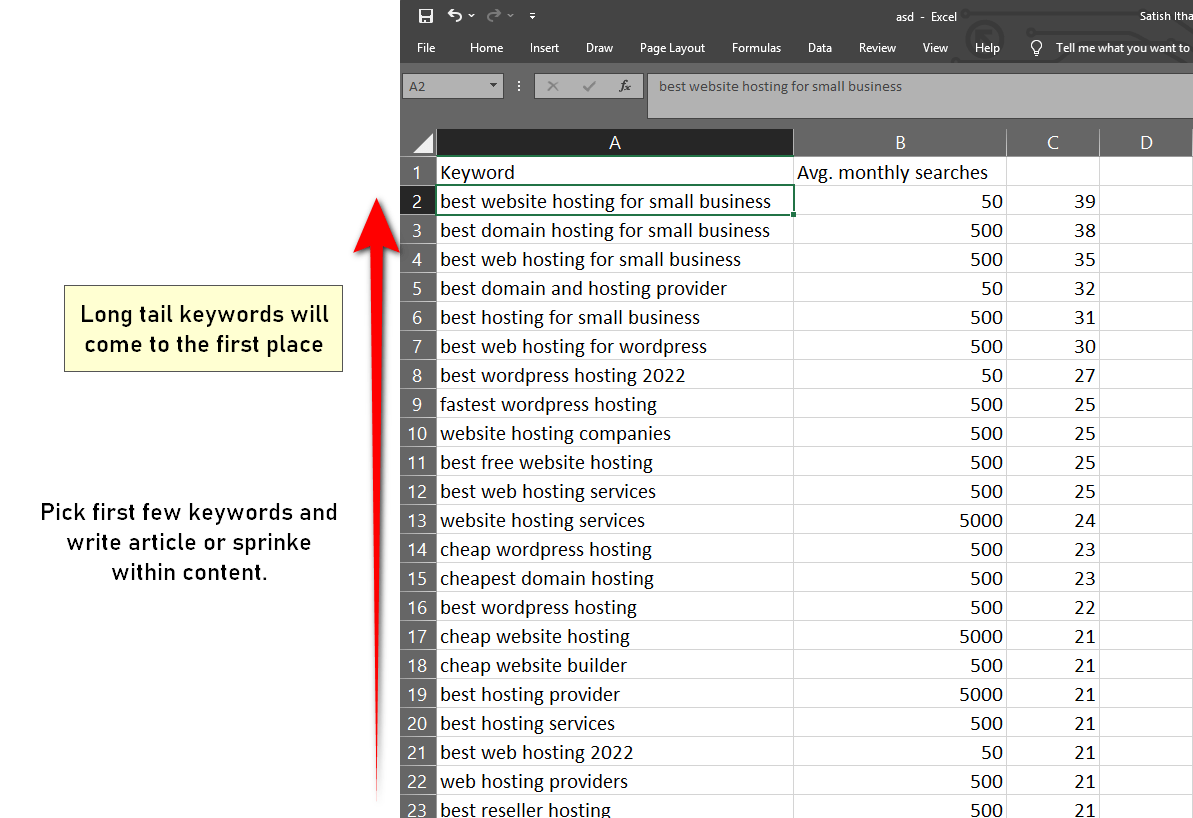Open the Data ribbon tab
Viewport: 1193px width, 818px height.
[x=819, y=48]
